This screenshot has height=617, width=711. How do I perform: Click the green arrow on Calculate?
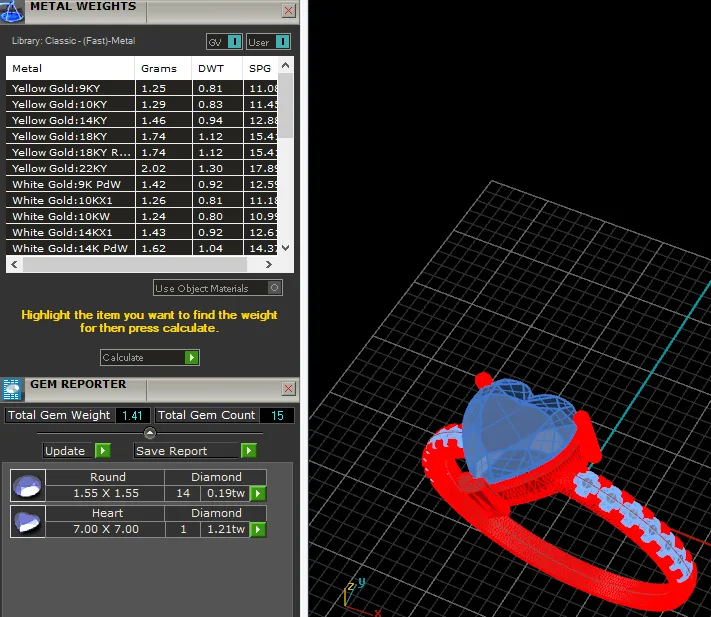tap(191, 357)
